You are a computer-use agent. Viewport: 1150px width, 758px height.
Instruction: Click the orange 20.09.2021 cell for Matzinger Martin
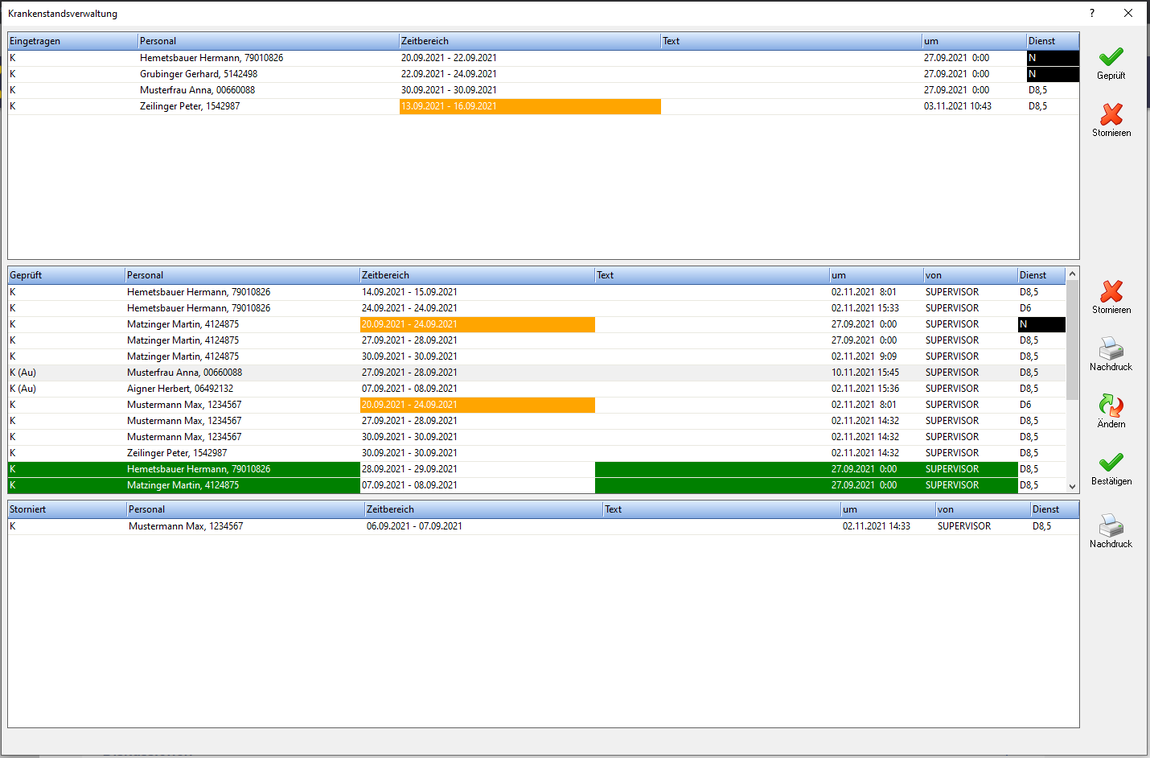coord(476,324)
